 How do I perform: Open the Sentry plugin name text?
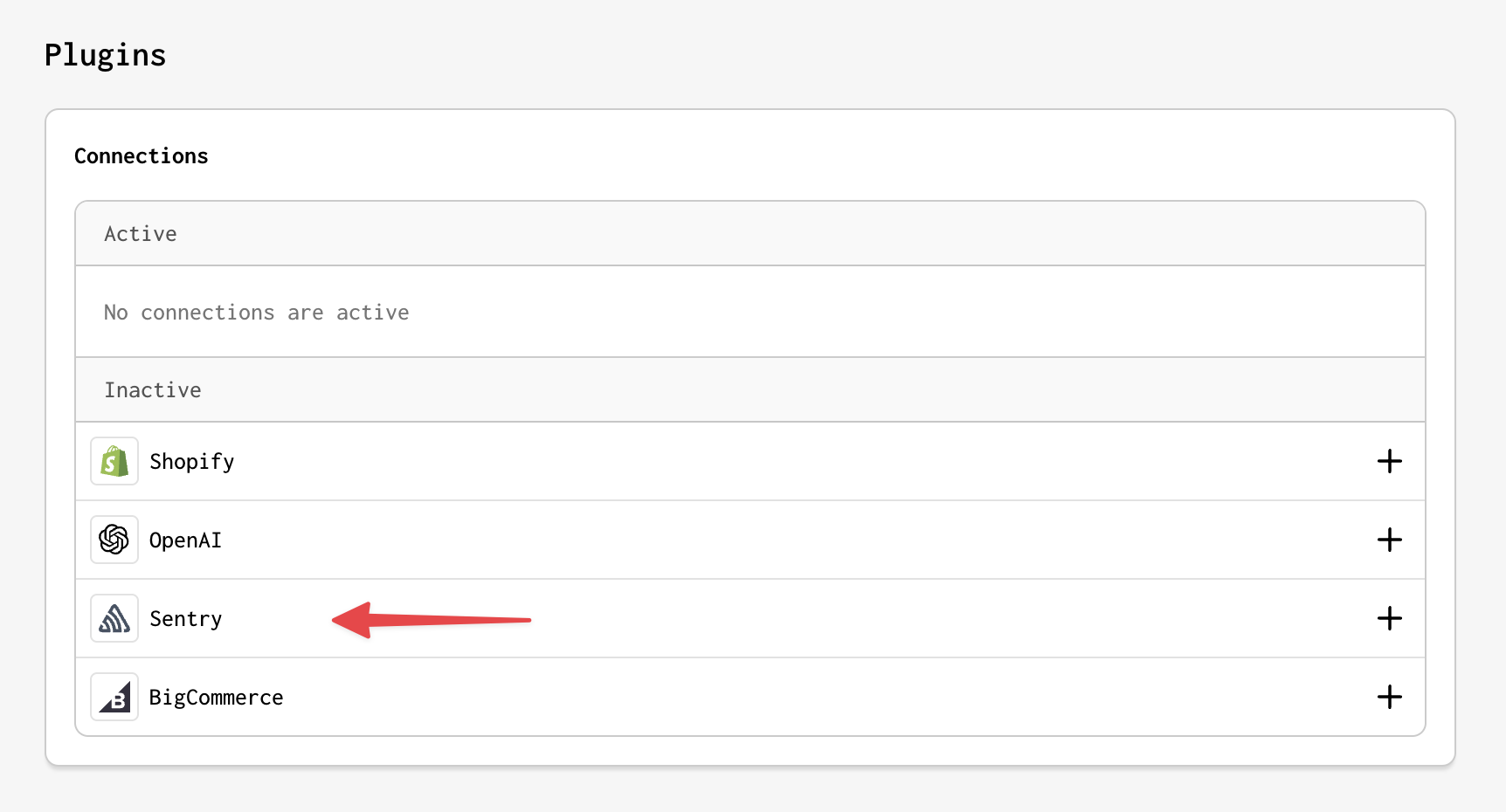point(186,619)
